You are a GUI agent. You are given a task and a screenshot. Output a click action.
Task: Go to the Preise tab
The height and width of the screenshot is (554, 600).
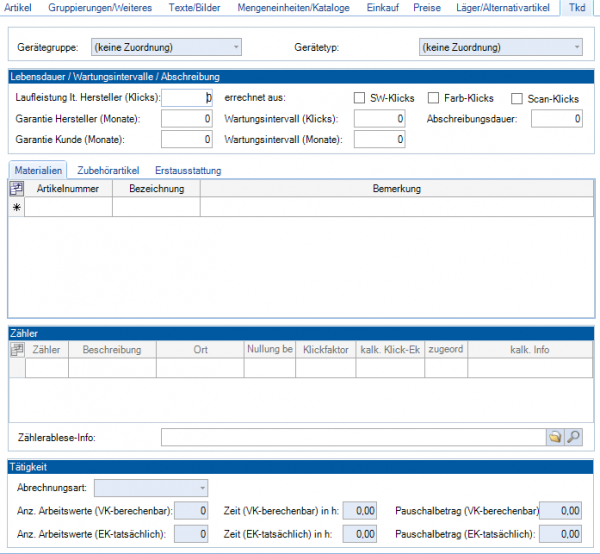pyautogui.click(x=426, y=8)
